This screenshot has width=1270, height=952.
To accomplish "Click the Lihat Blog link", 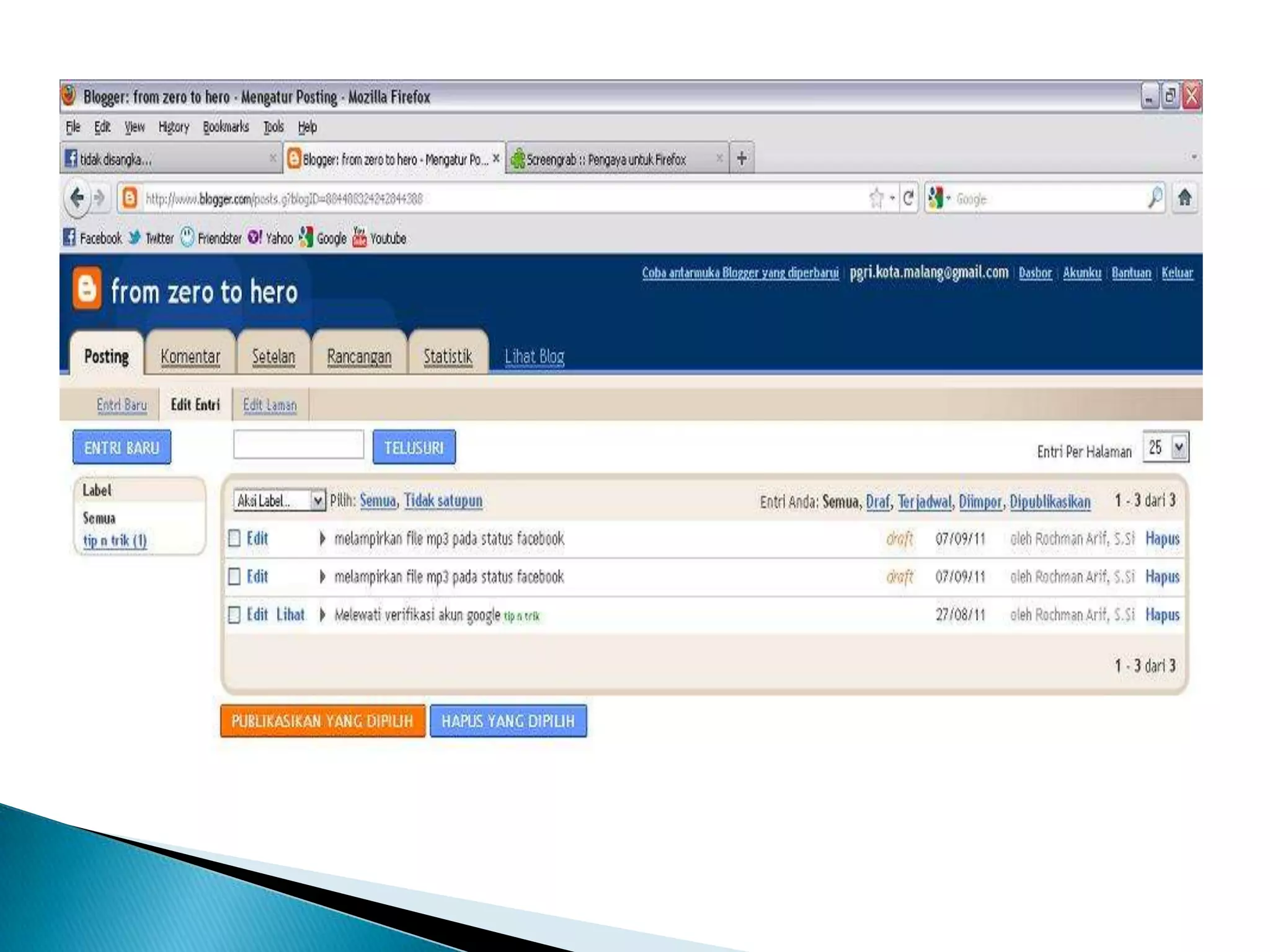I will pyautogui.click(x=534, y=356).
